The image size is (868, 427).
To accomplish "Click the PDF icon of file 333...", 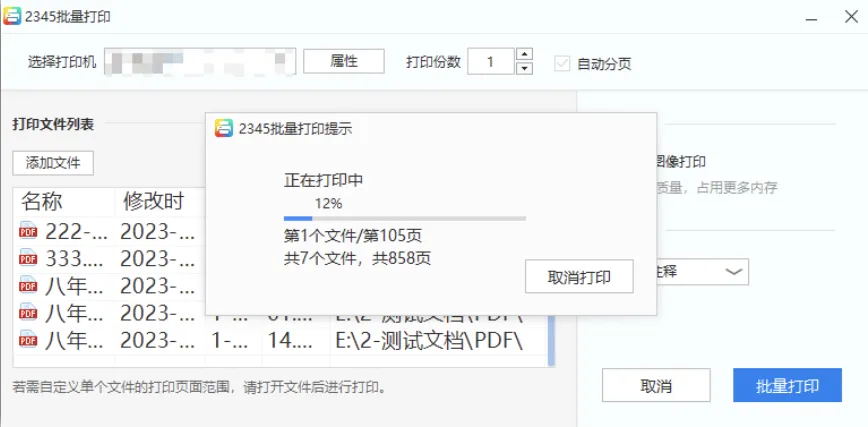I will pyautogui.click(x=28, y=258).
